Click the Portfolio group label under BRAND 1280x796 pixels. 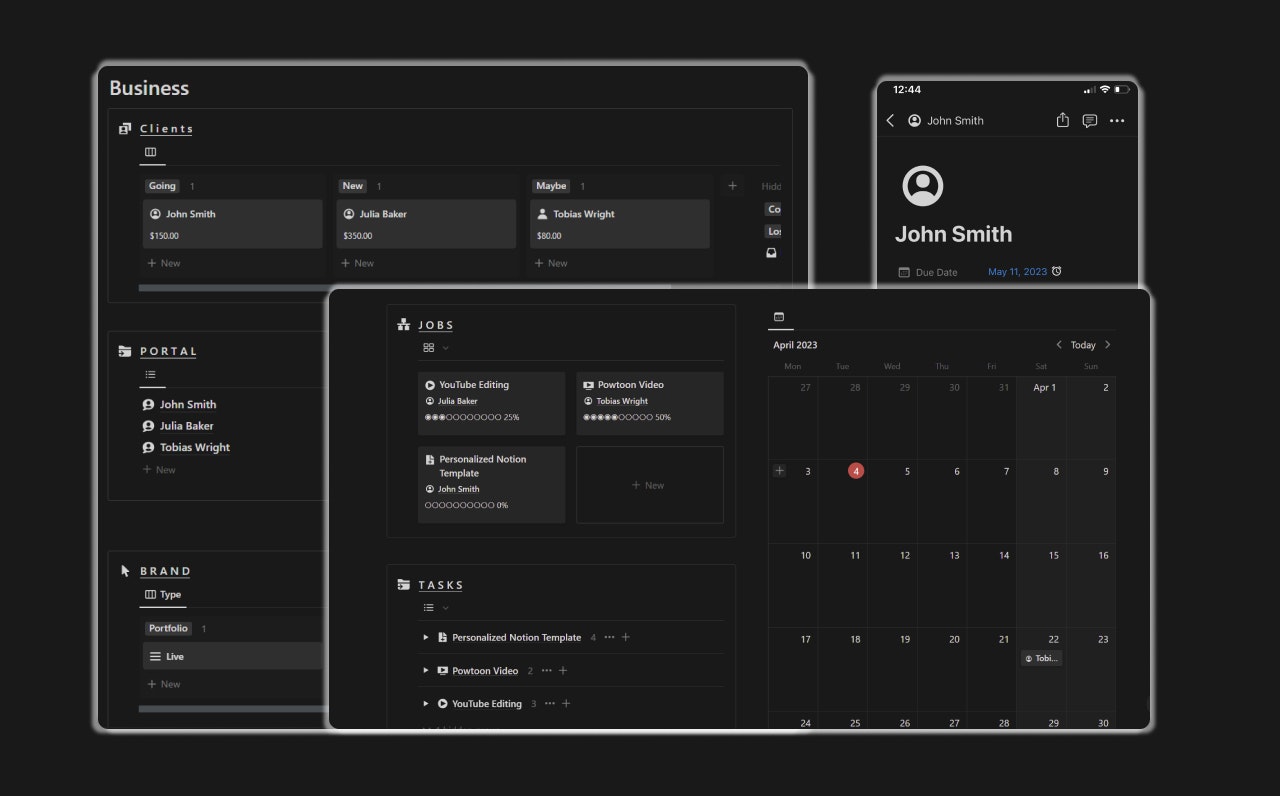tap(168, 629)
